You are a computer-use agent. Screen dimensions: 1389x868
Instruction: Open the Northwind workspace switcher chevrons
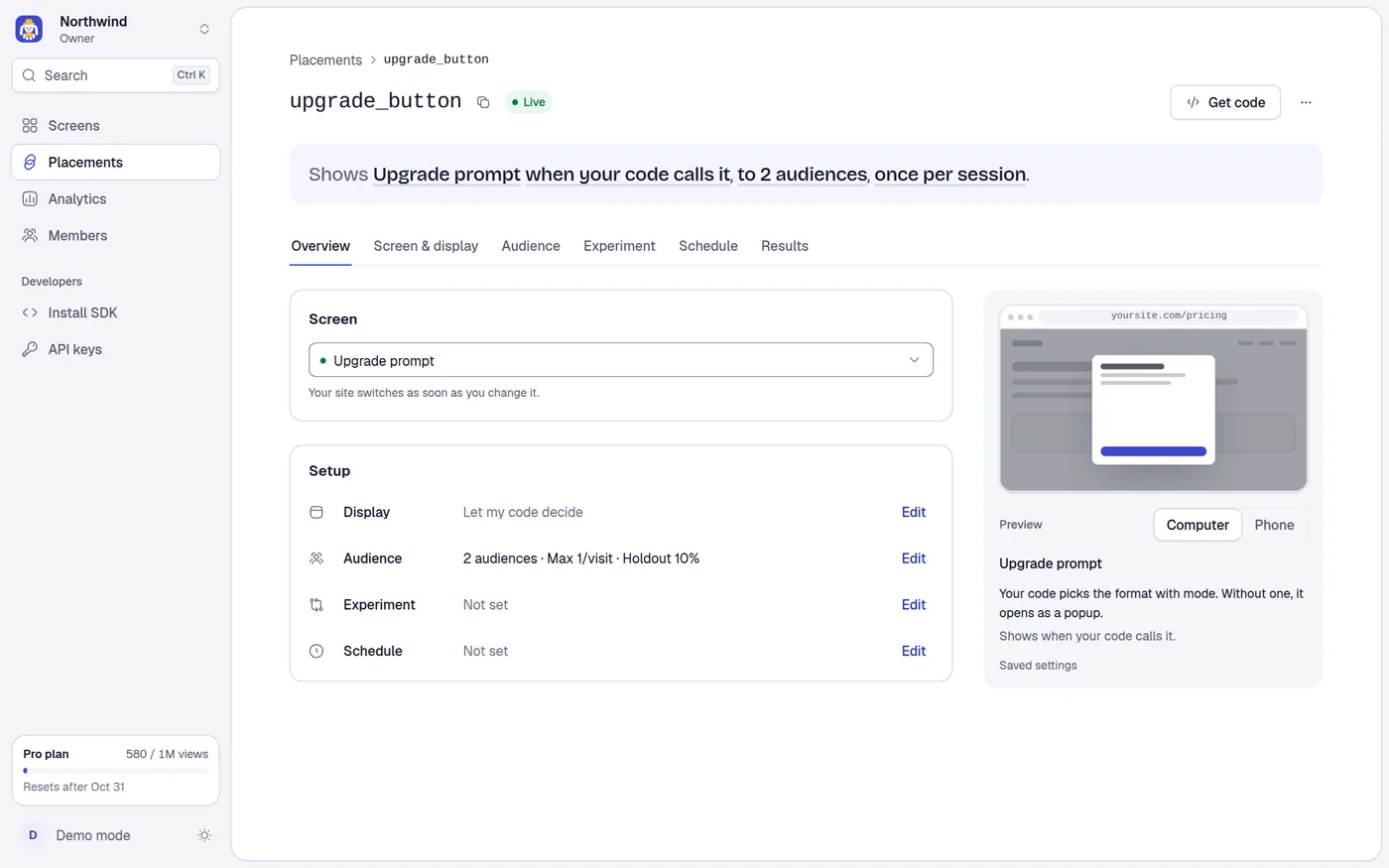204,29
